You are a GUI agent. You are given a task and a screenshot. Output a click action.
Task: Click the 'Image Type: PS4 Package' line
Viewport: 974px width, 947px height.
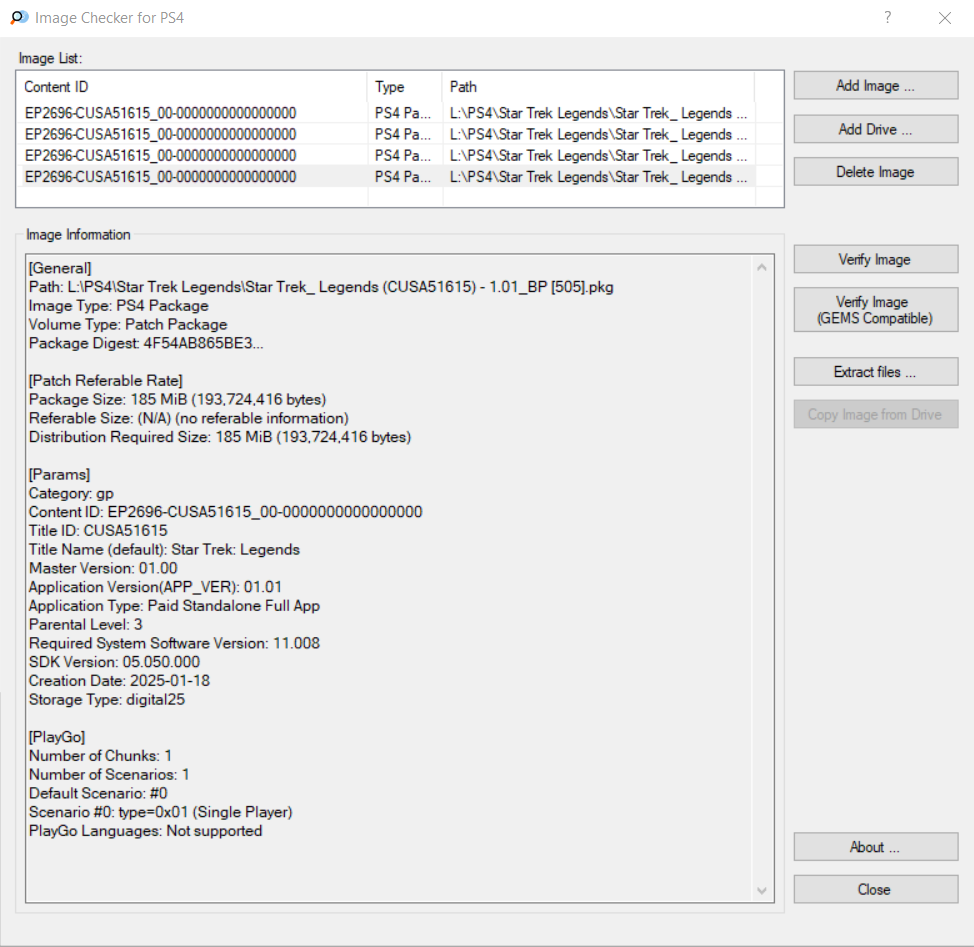pos(119,306)
